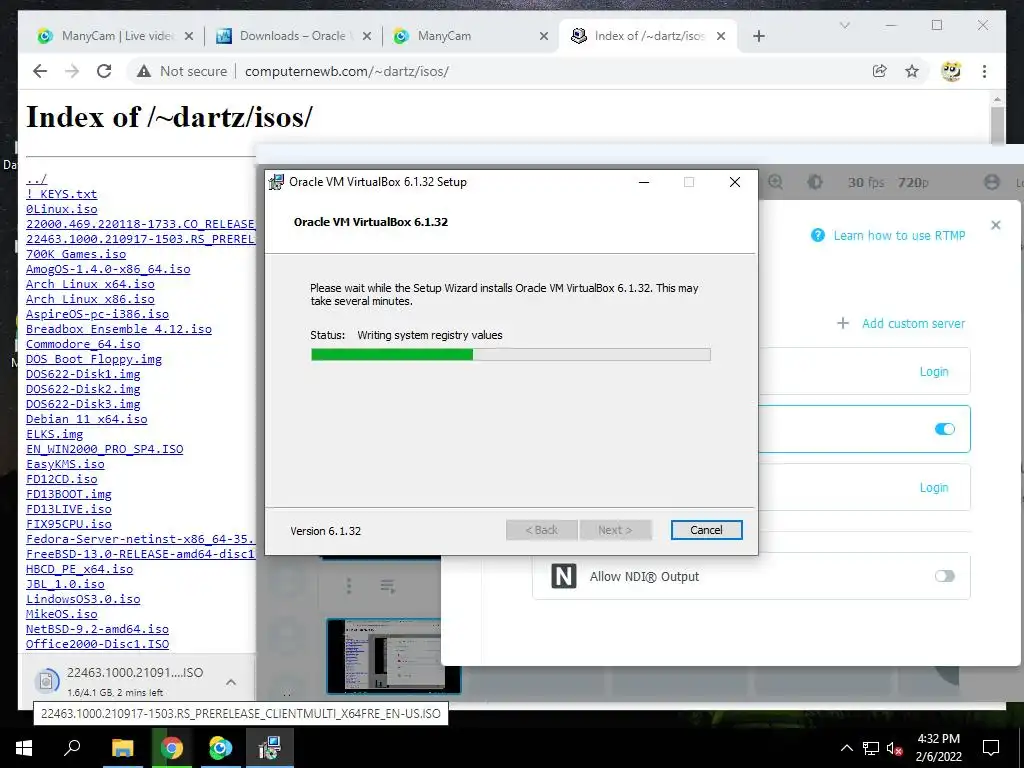Open the Windows Start menu
The image size is (1024, 768).
[x=24, y=748]
